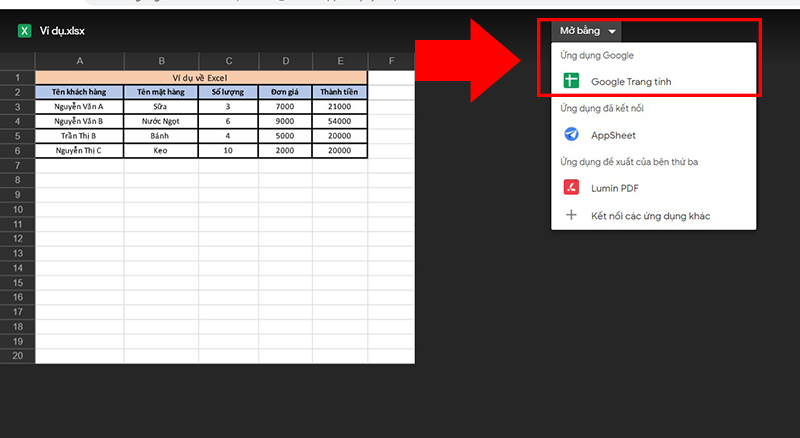This screenshot has width=800, height=438.
Task: Select row 20 header
Action: pyautogui.click(x=17, y=356)
